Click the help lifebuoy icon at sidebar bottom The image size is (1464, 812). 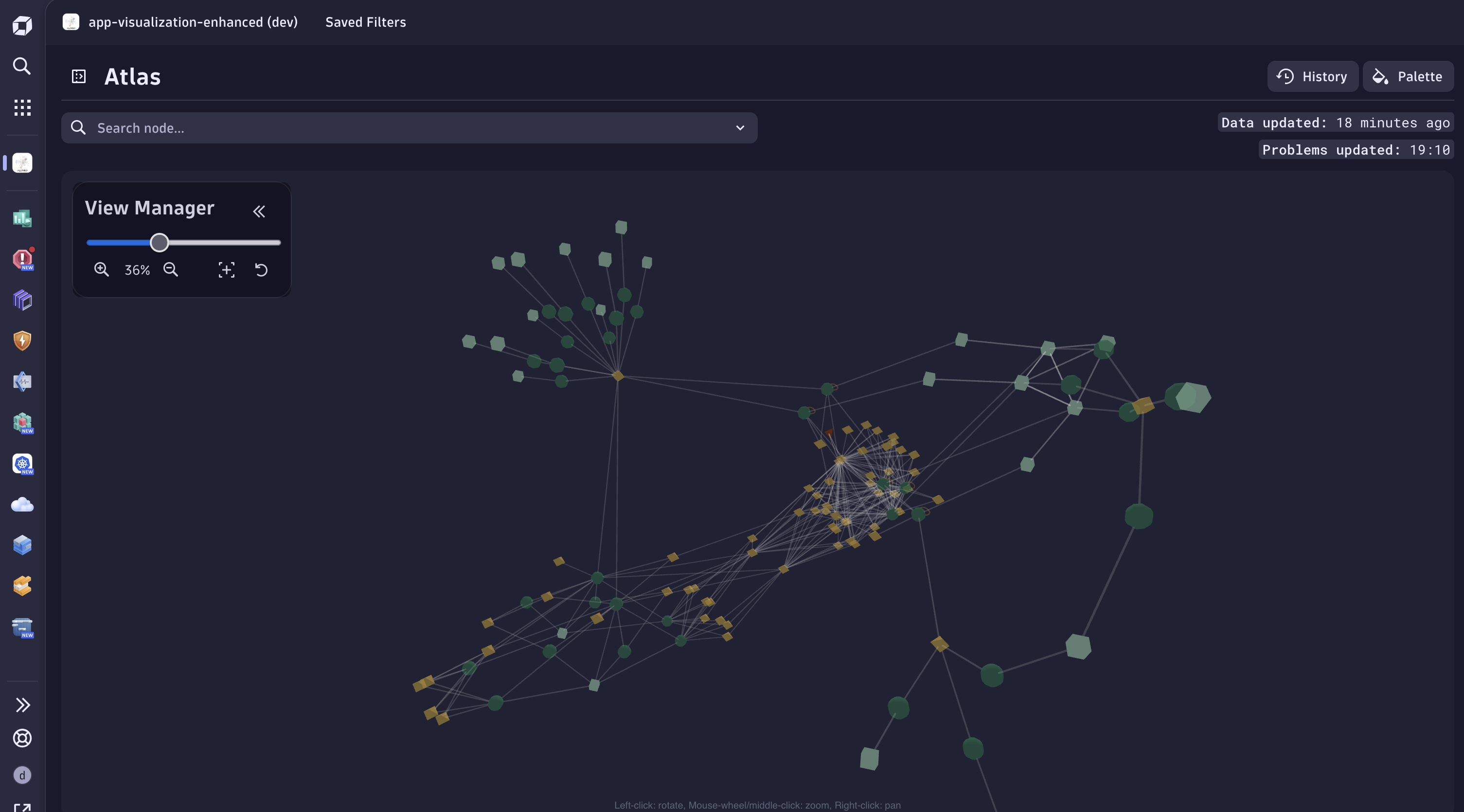[x=21, y=738]
